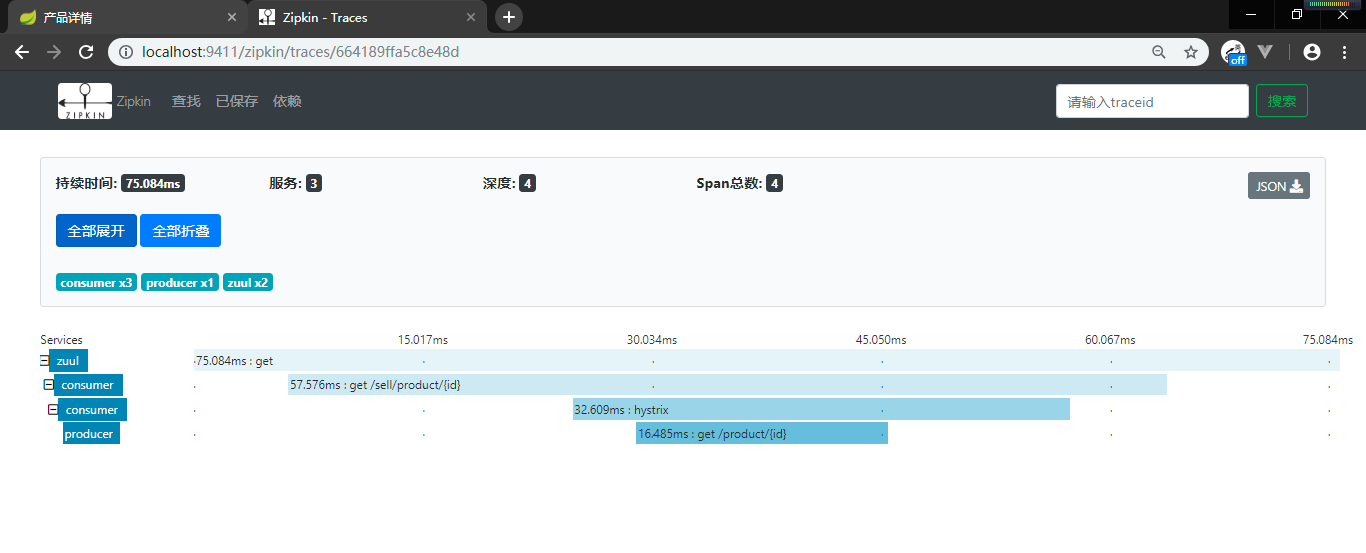Collapse the zuul span tree node

(x=44, y=361)
